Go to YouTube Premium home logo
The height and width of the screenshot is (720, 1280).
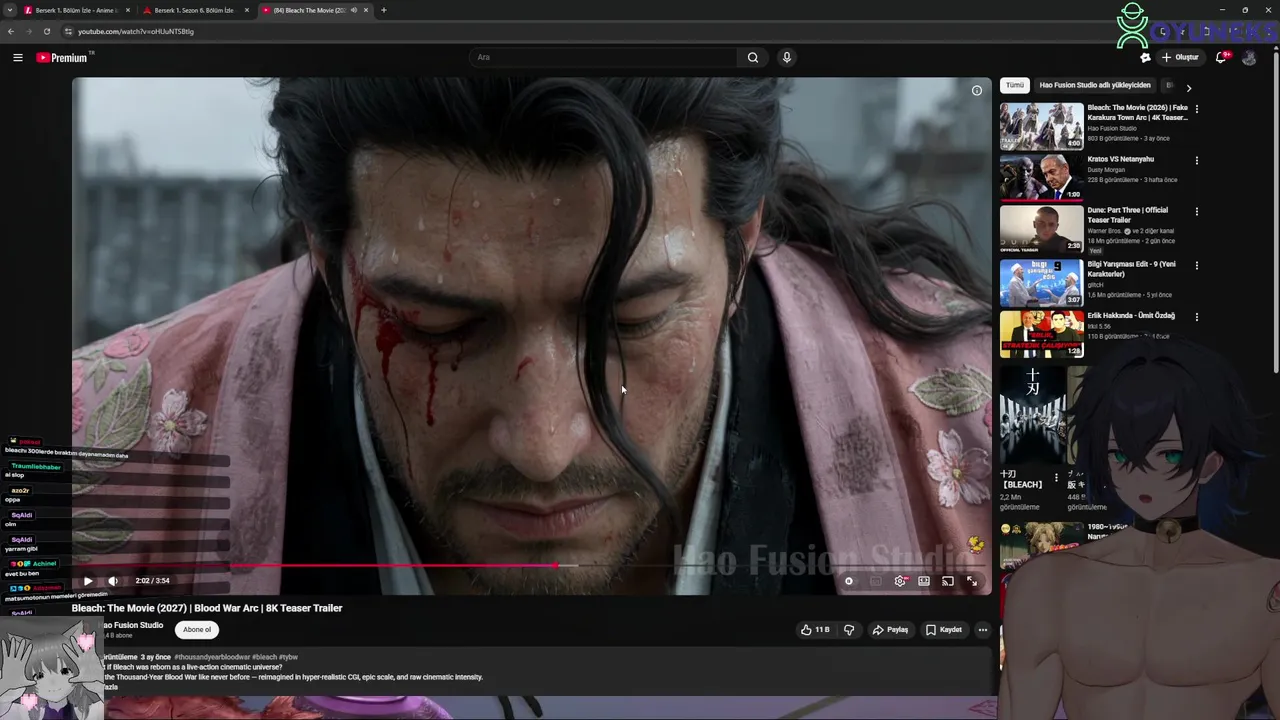(64, 58)
